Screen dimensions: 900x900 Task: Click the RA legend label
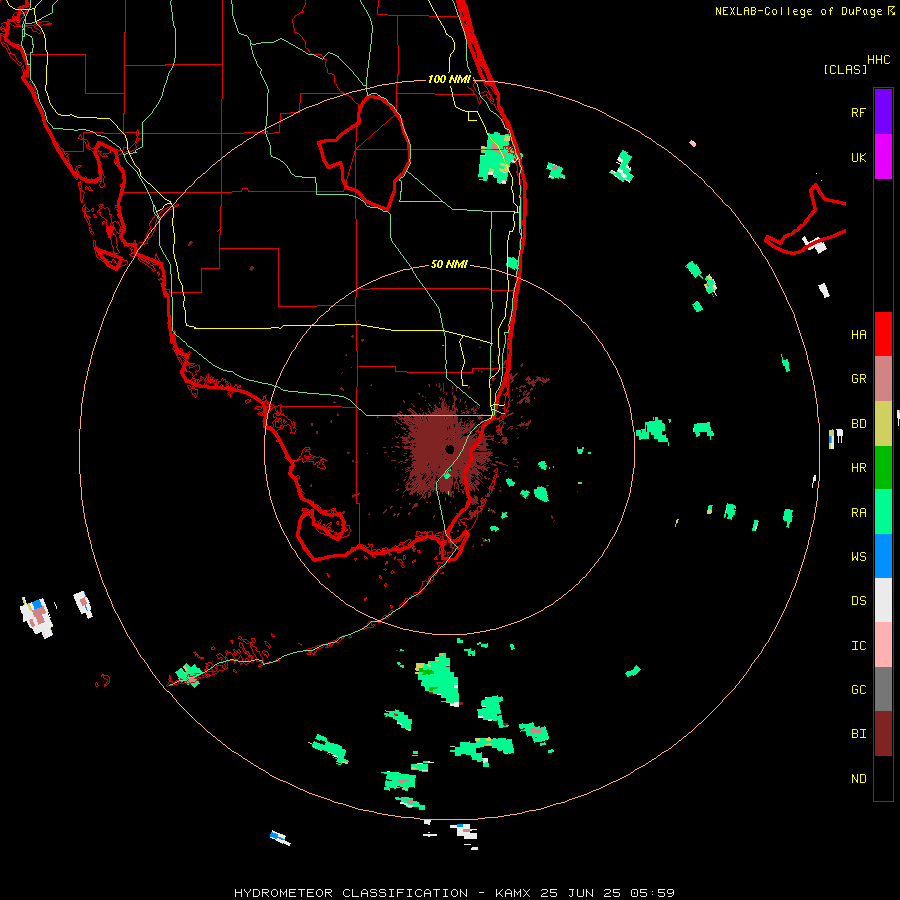click(x=858, y=513)
